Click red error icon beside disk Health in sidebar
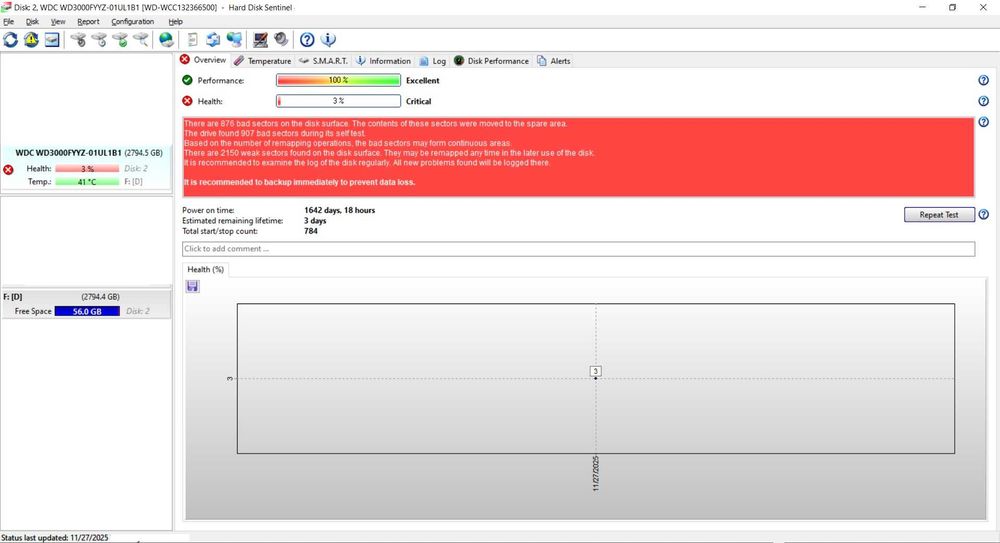The height and width of the screenshot is (543, 1000). pyautogui.click(x=8, y=170)
